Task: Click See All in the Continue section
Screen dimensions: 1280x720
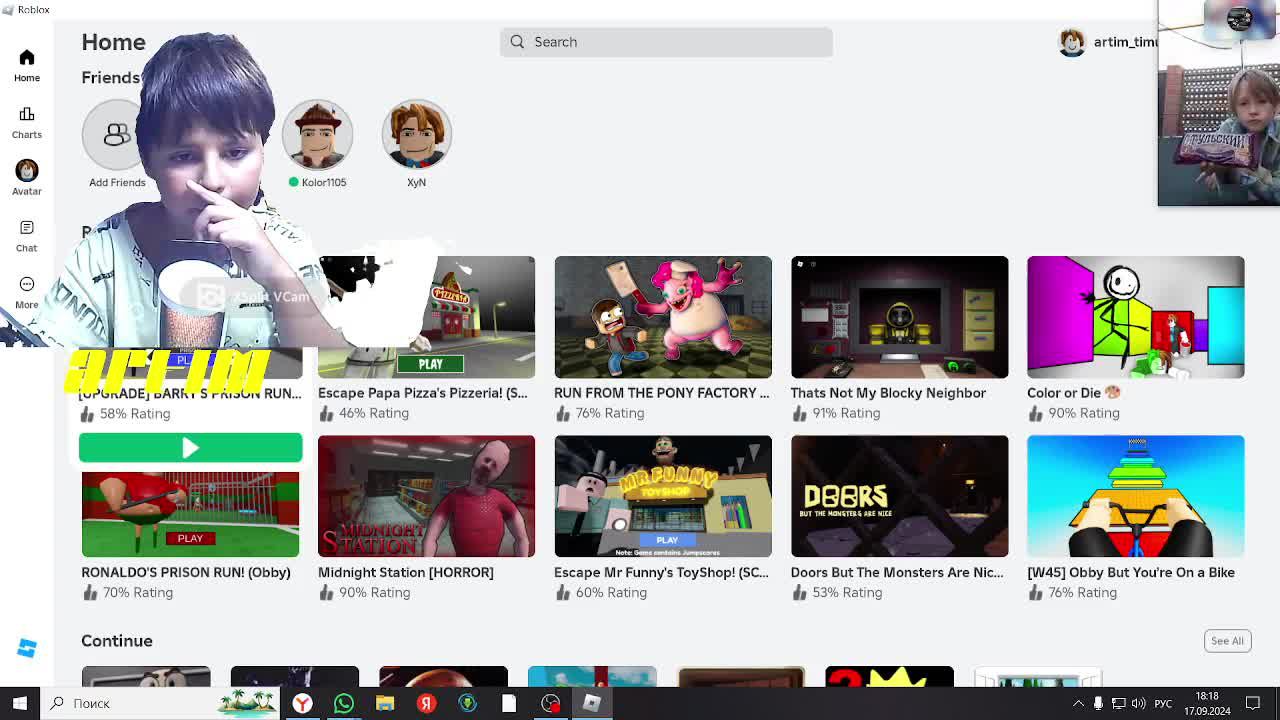Action: (1227, 641)
